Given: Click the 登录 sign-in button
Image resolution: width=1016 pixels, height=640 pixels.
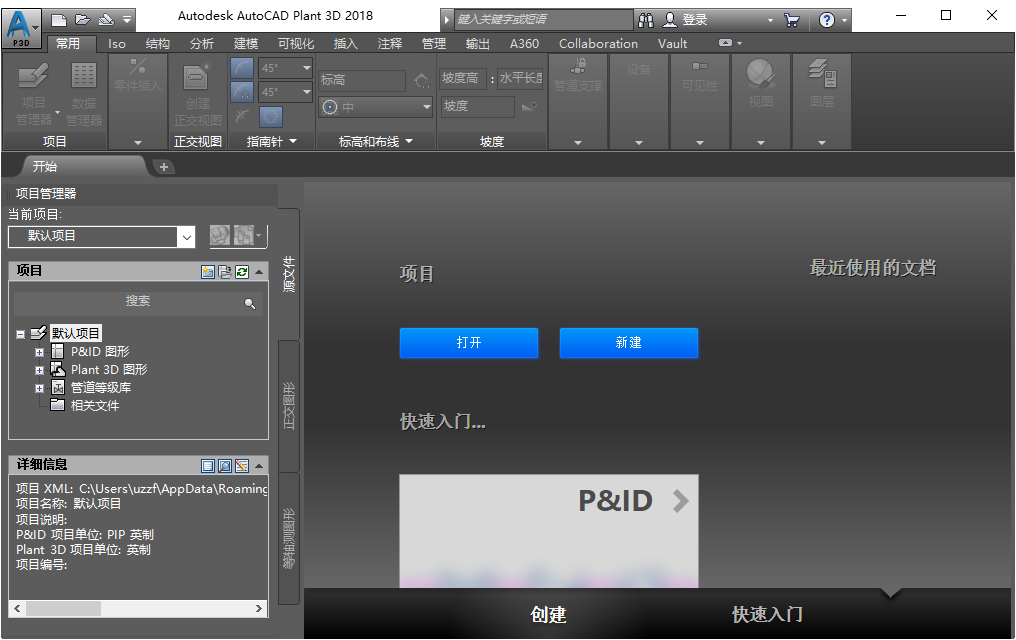Looking at the screenshot, I should point(686,20).
